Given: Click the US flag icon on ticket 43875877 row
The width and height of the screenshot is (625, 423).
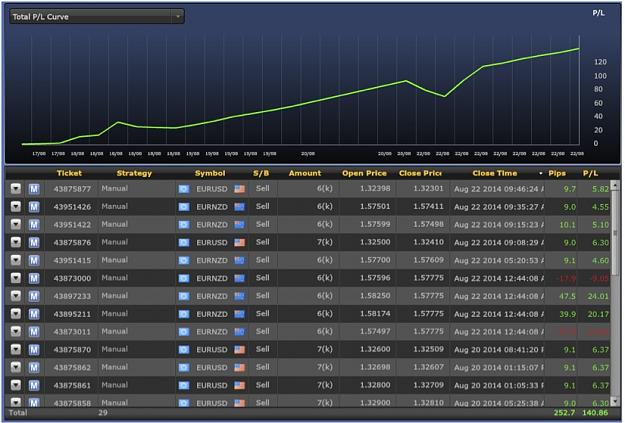Looking at the screenshot, I should coord(239,189).
